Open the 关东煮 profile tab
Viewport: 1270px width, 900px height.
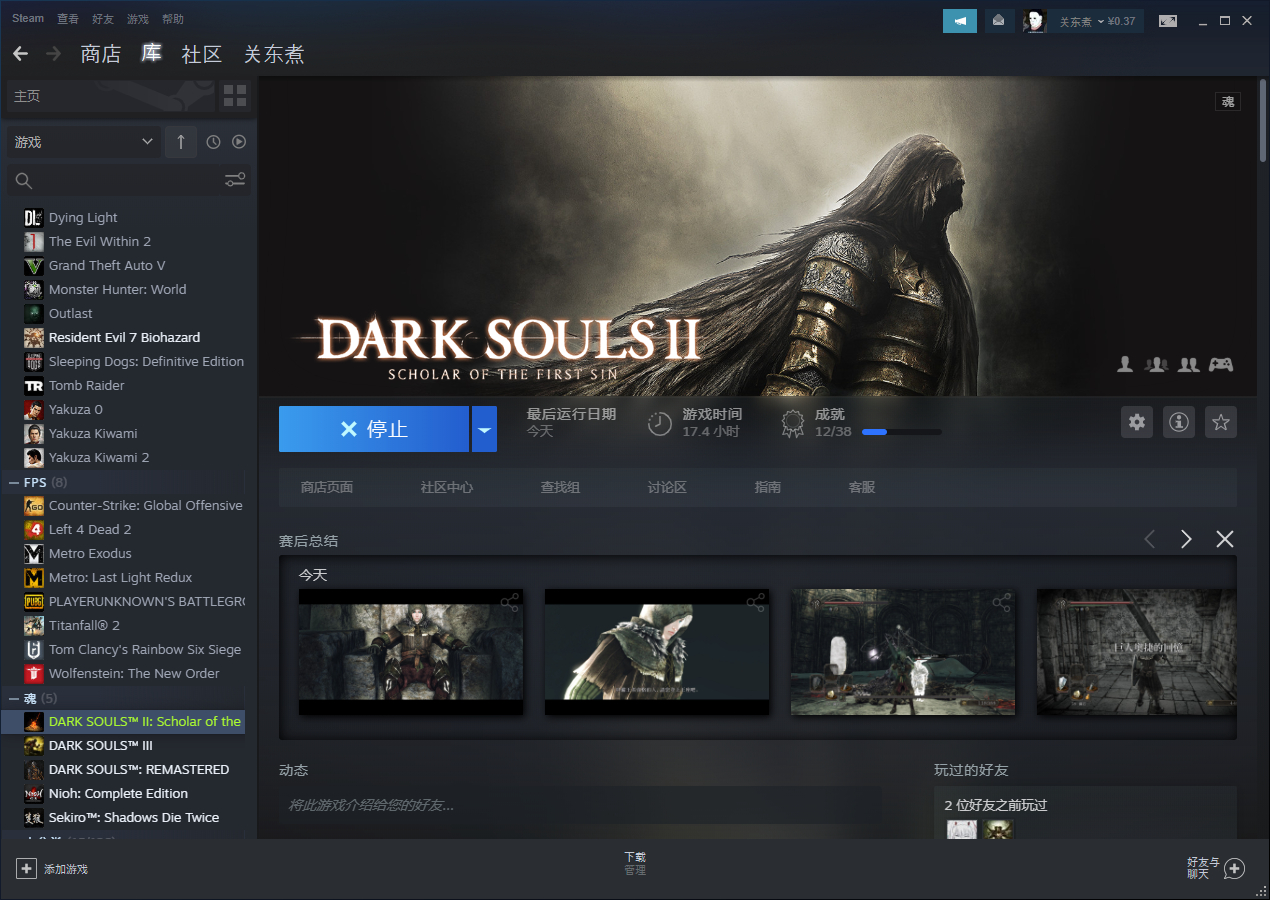274,54
